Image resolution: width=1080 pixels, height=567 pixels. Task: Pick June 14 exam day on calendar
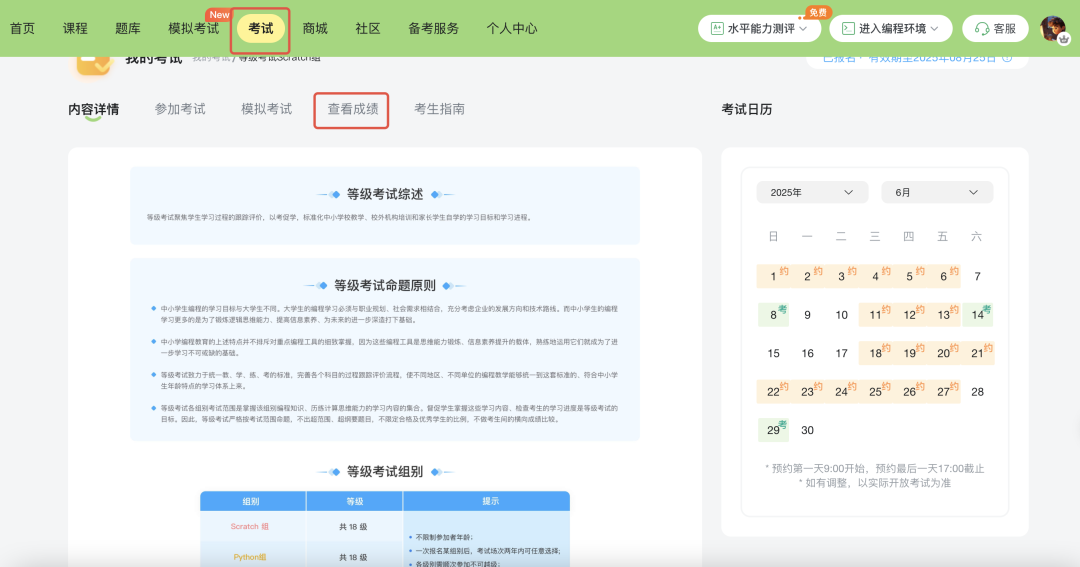pos(977,315)
